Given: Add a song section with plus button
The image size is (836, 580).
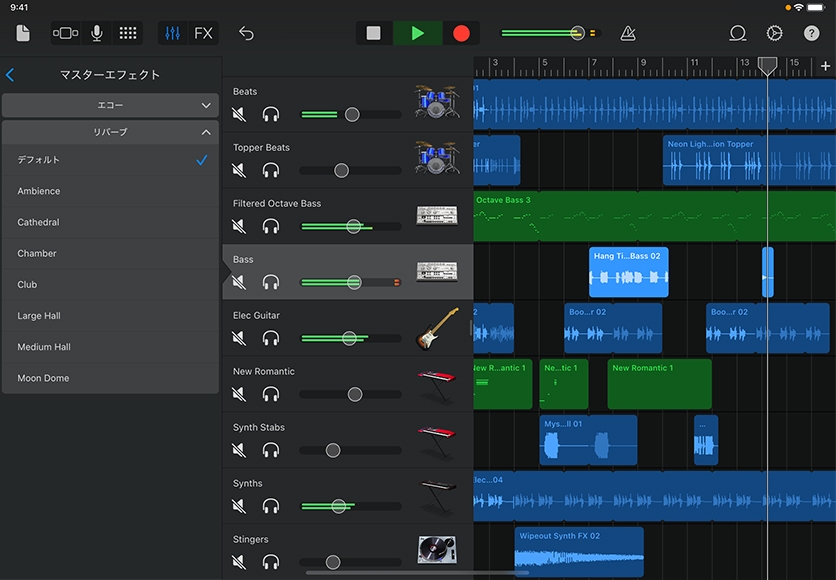Looking at the screenshot, I should (x=824, y=66).
